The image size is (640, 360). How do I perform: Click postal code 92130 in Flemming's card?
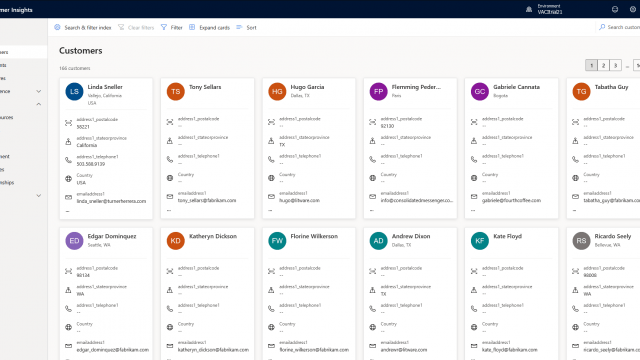387,126
